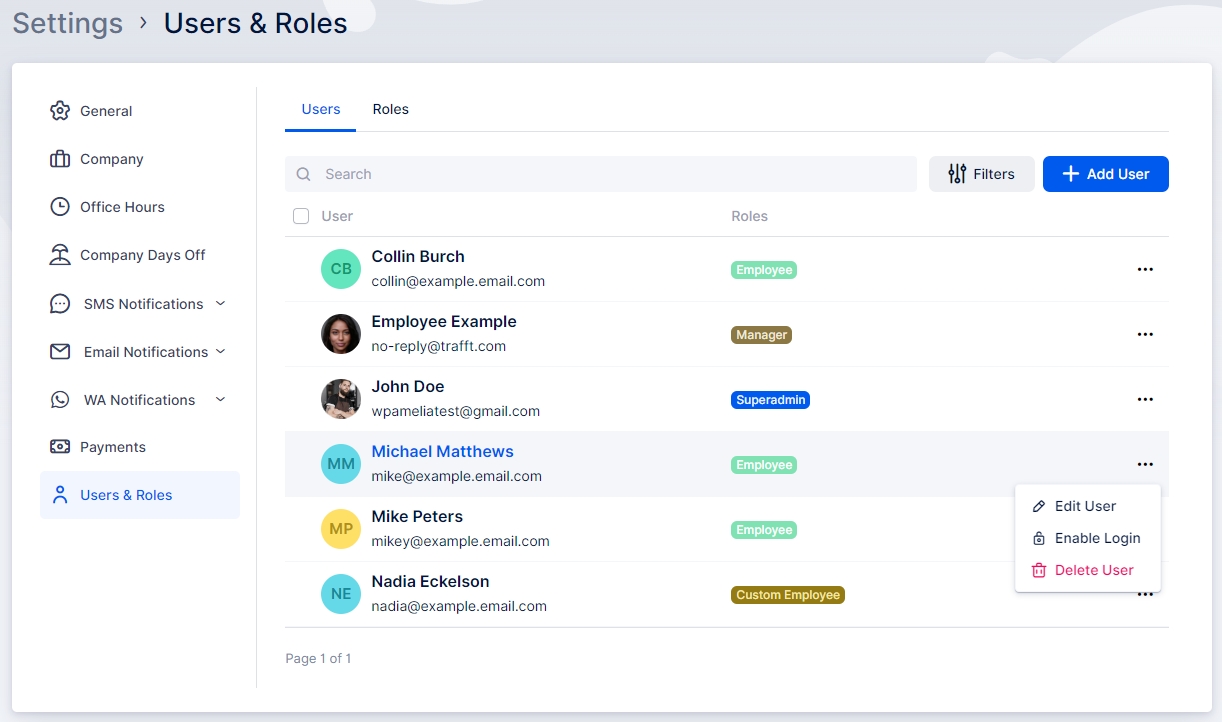Screen dimensions: 1222x722
Task: Open three-dot menu for Employee Example
Action: (1145, 334)
